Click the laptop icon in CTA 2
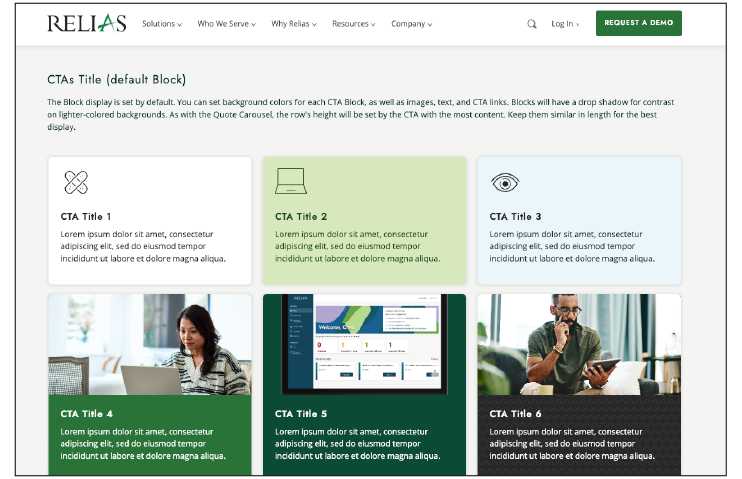 pyautogui.click(x=290, y=181)
